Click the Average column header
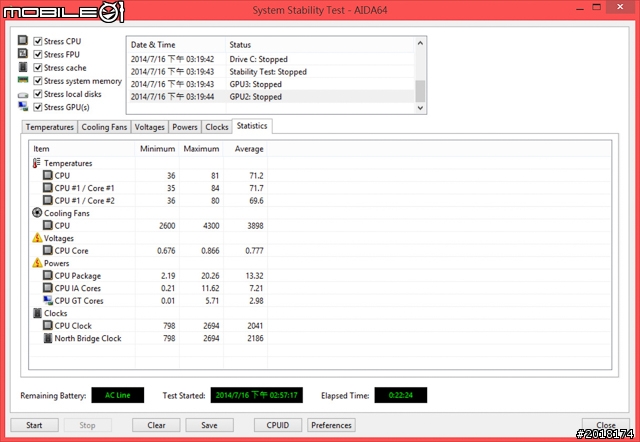 [x=245, y=149]
